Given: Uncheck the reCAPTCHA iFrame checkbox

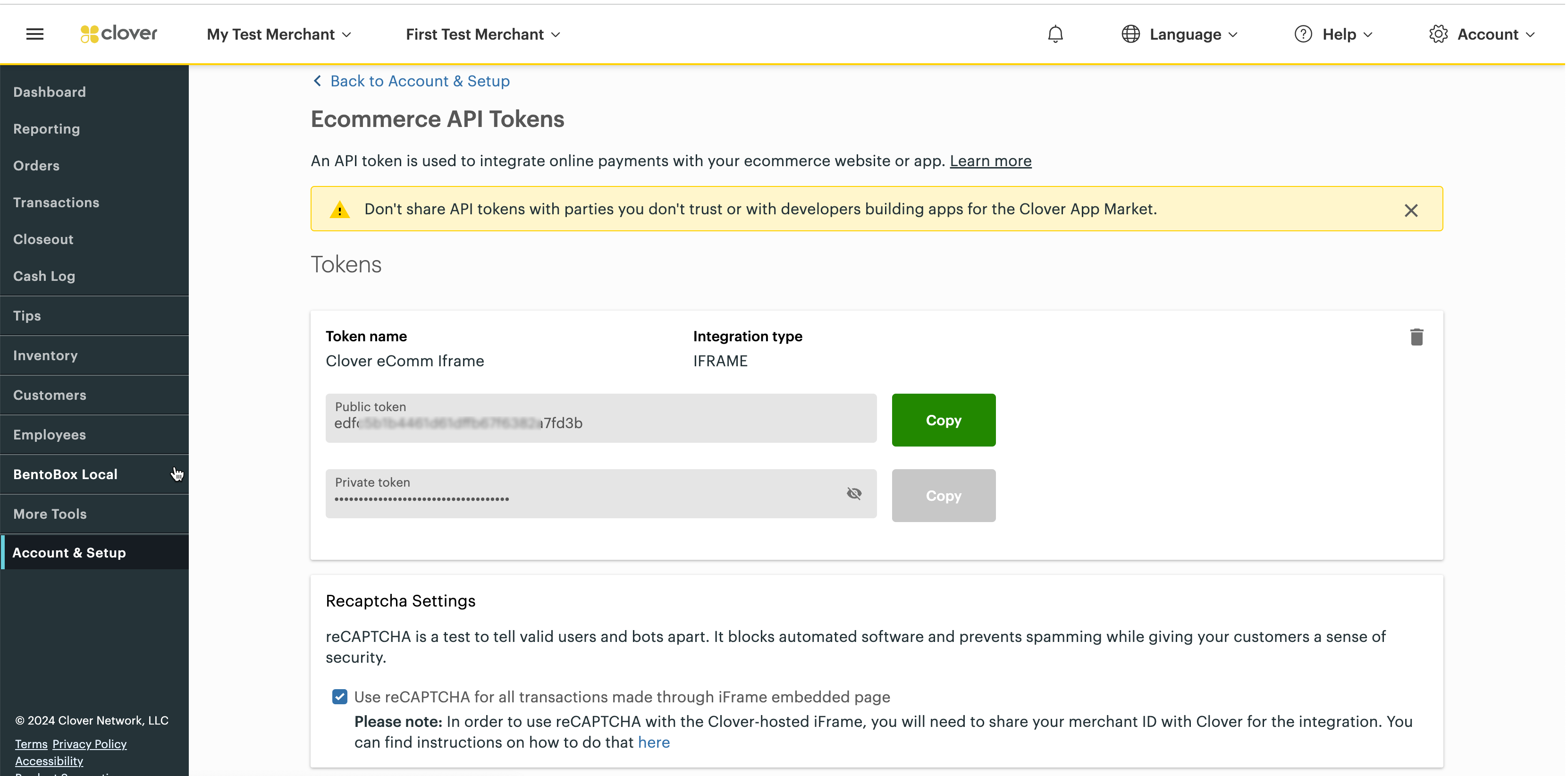Looking at the screenshot, I should click(x=340, y=697).
